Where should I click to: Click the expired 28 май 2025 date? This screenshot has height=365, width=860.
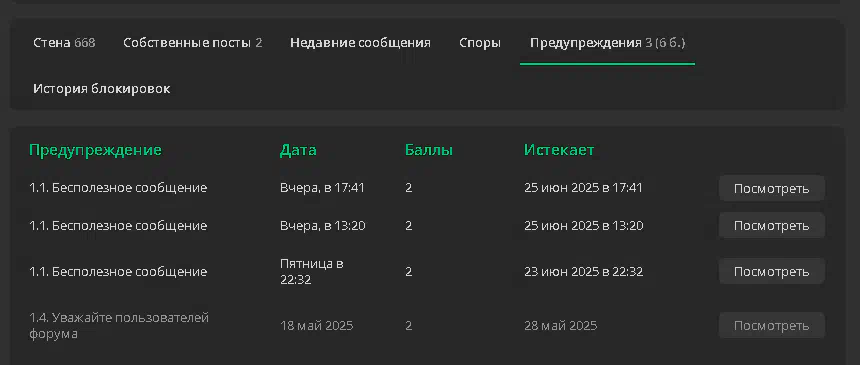point(561,325)
